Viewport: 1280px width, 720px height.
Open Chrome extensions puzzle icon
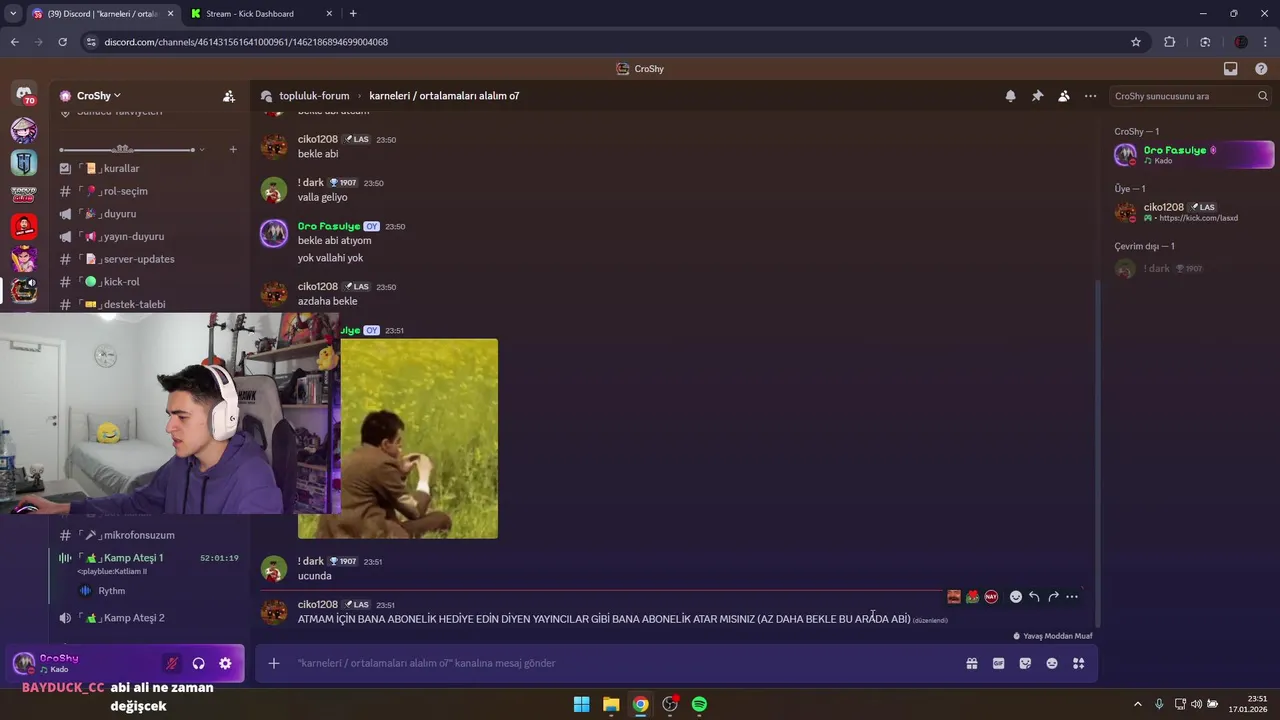click(x=1170, y=42)
